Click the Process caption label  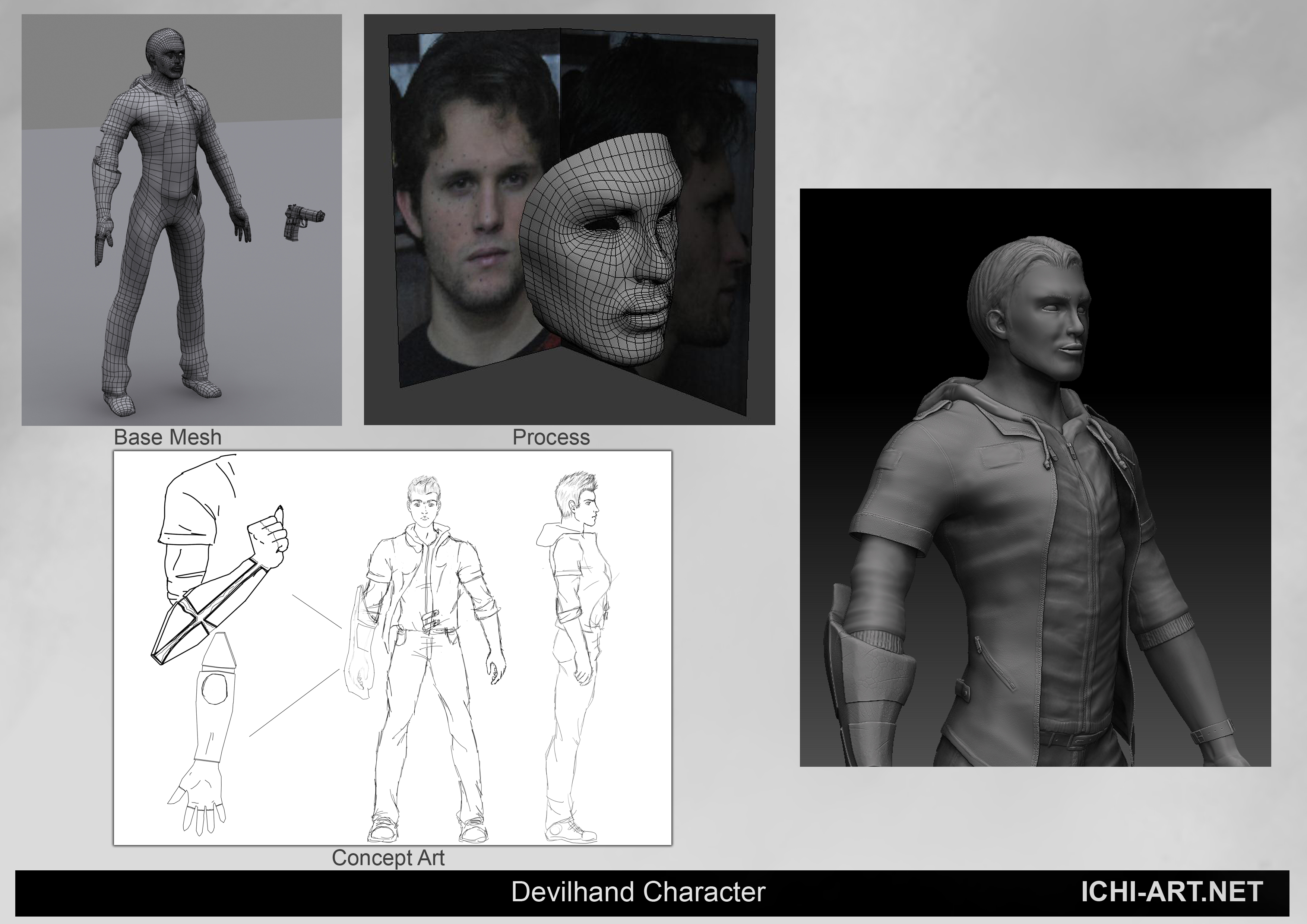tap(551, 437)
